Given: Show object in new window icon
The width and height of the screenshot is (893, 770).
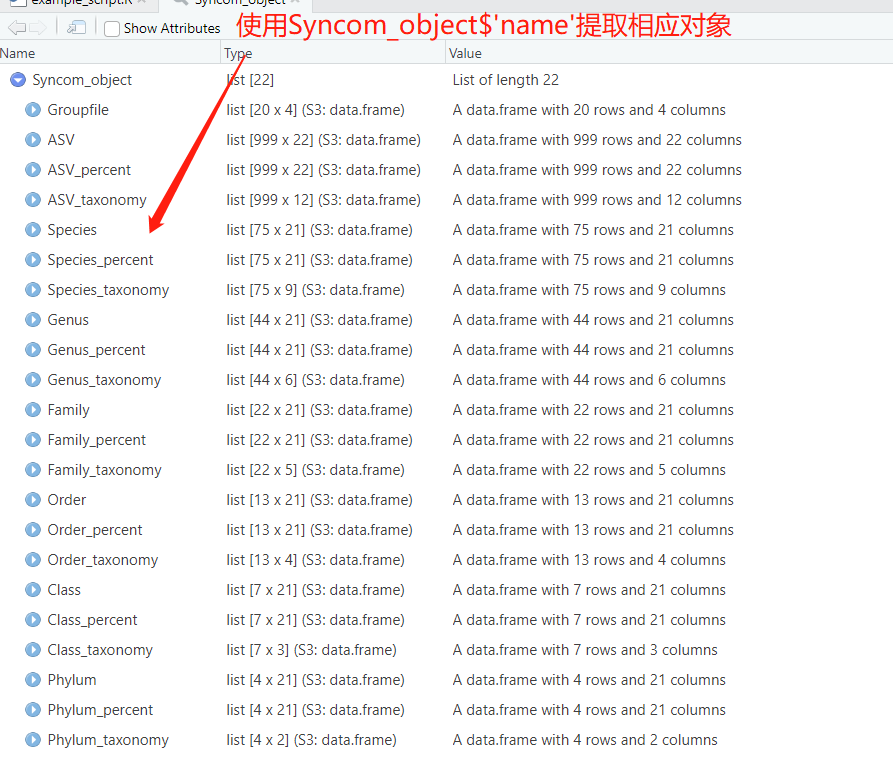Looking at the screenshot, I should click(x=76, y=28).
